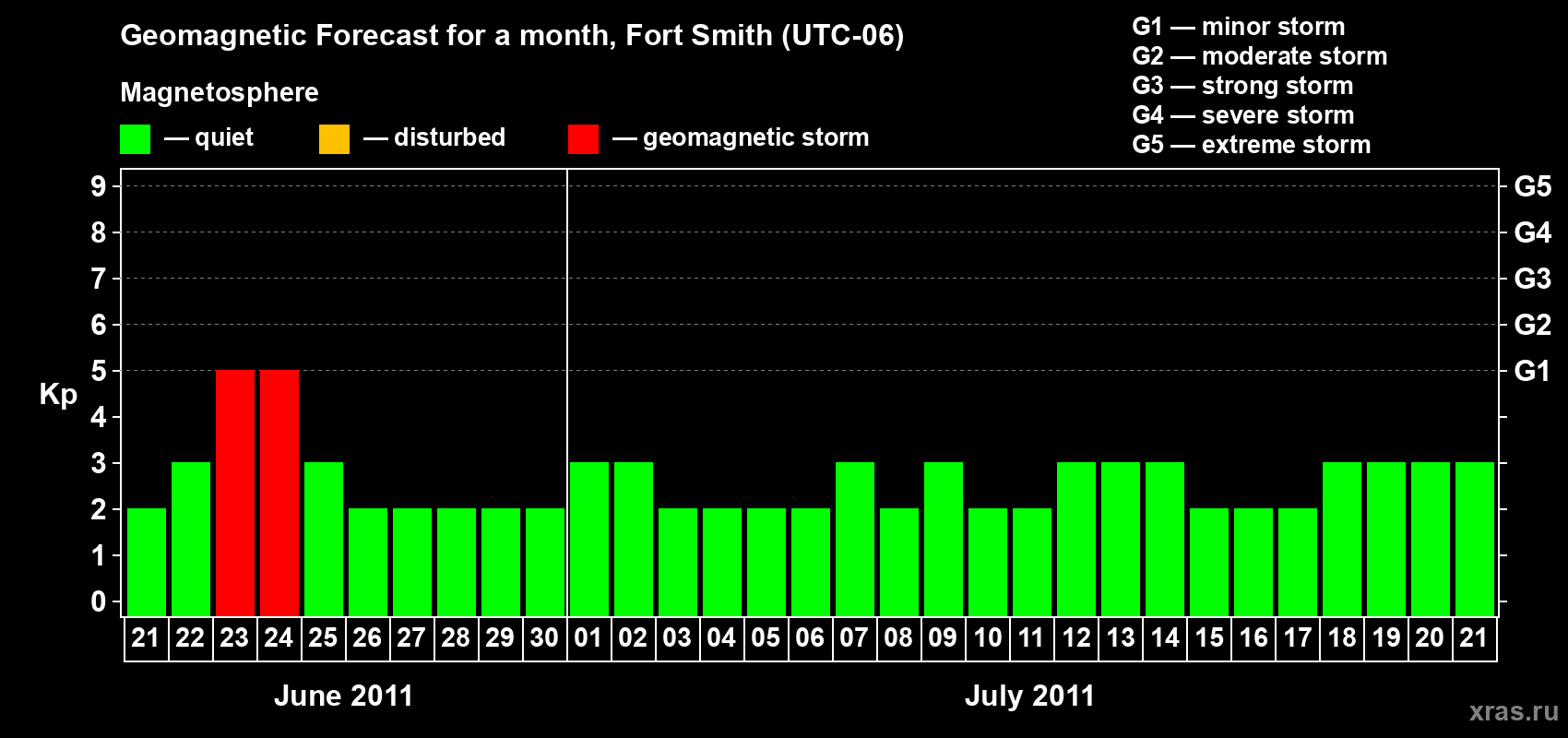The image size is (1568, 738).
Task: Select the red bar for June 23
Action: coord(235,493)
